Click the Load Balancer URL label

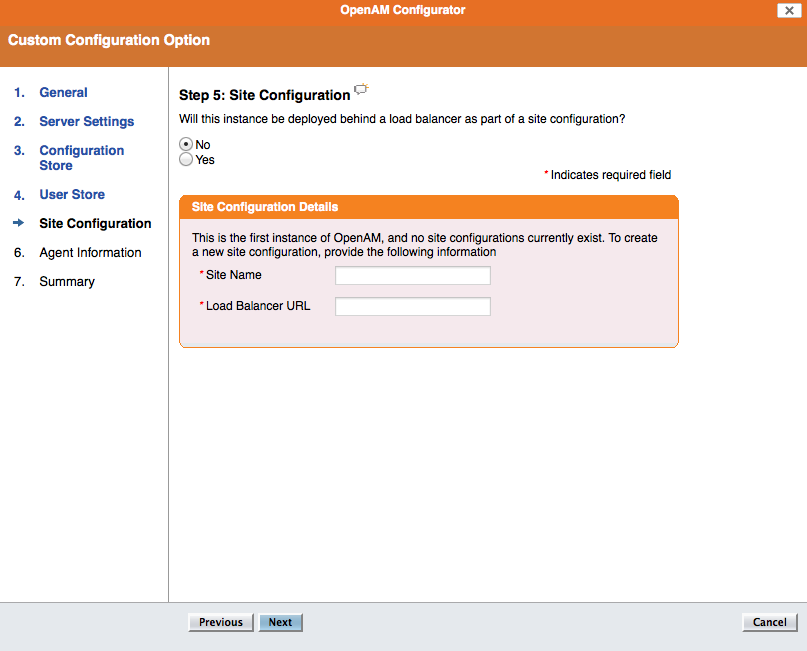pos(258,306)
